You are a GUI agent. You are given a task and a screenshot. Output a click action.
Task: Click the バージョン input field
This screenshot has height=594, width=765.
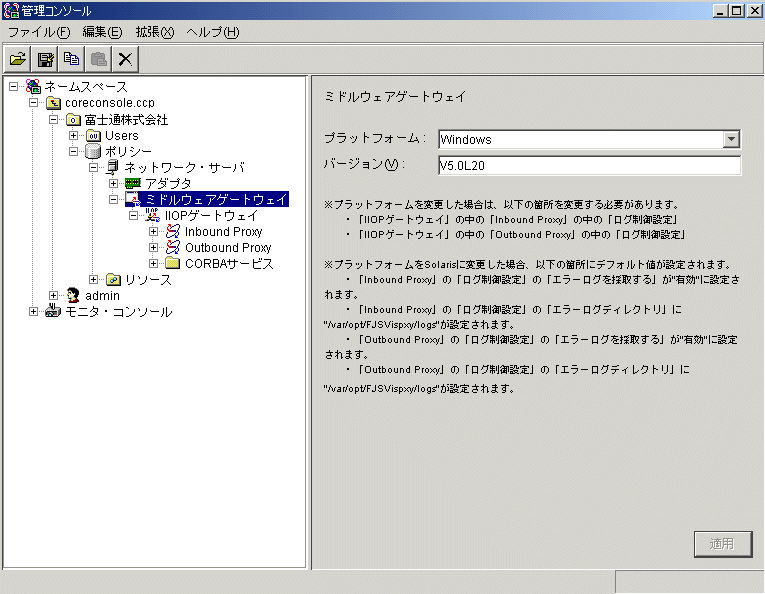pos(589,165)
